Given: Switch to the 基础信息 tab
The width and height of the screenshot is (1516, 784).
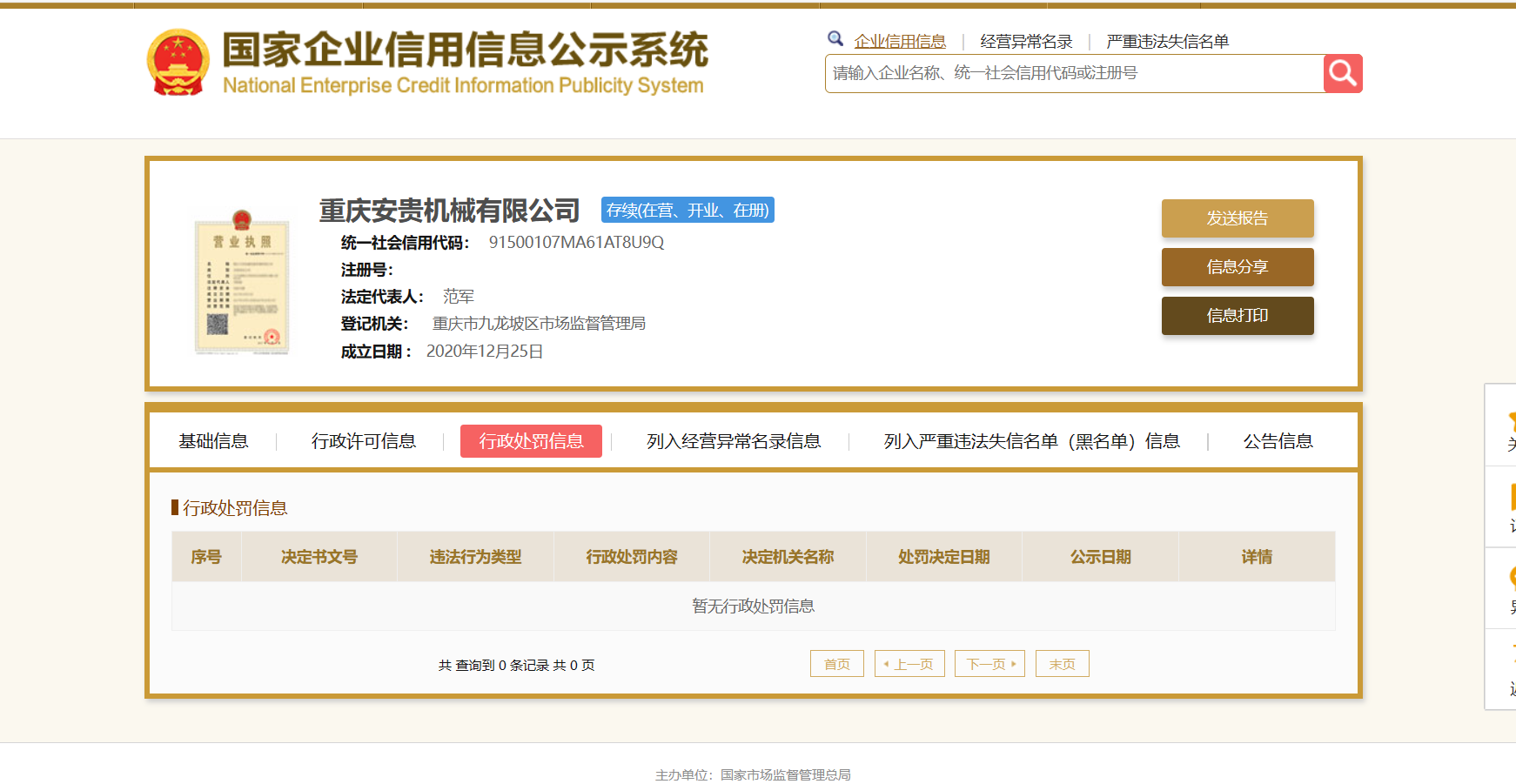Looking at the screenshot, I should tap(213, 441).
